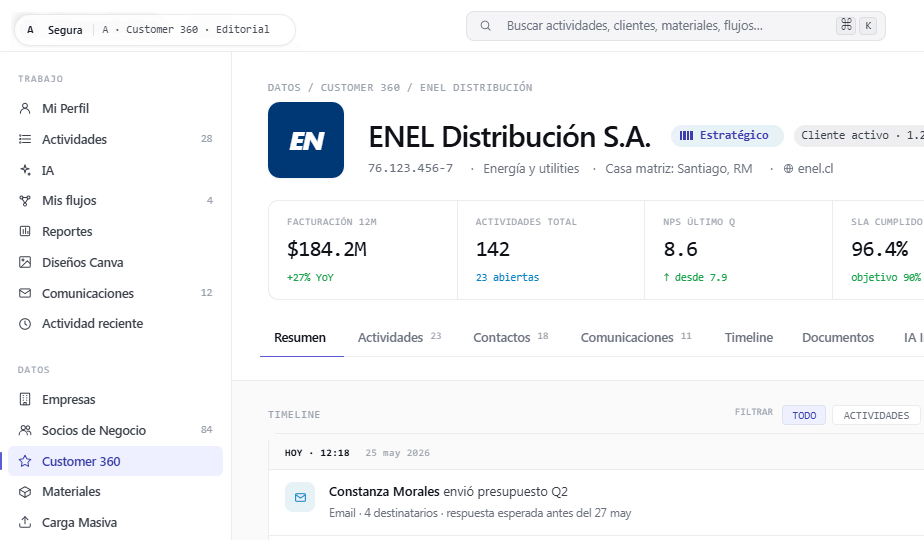This screenshot has width=924, height=540.
Task: Click the Command key shortcut badge
Action: tap(846, 25)
